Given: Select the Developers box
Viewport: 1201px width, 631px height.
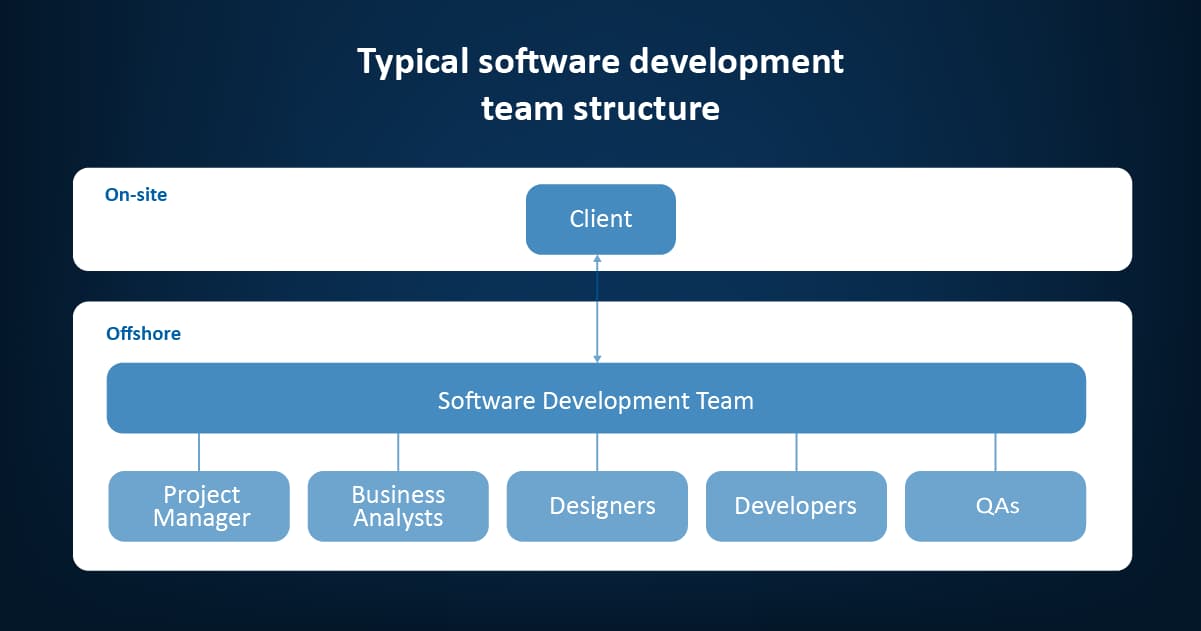Looking at the screenshot, I should tap(796, 506).
